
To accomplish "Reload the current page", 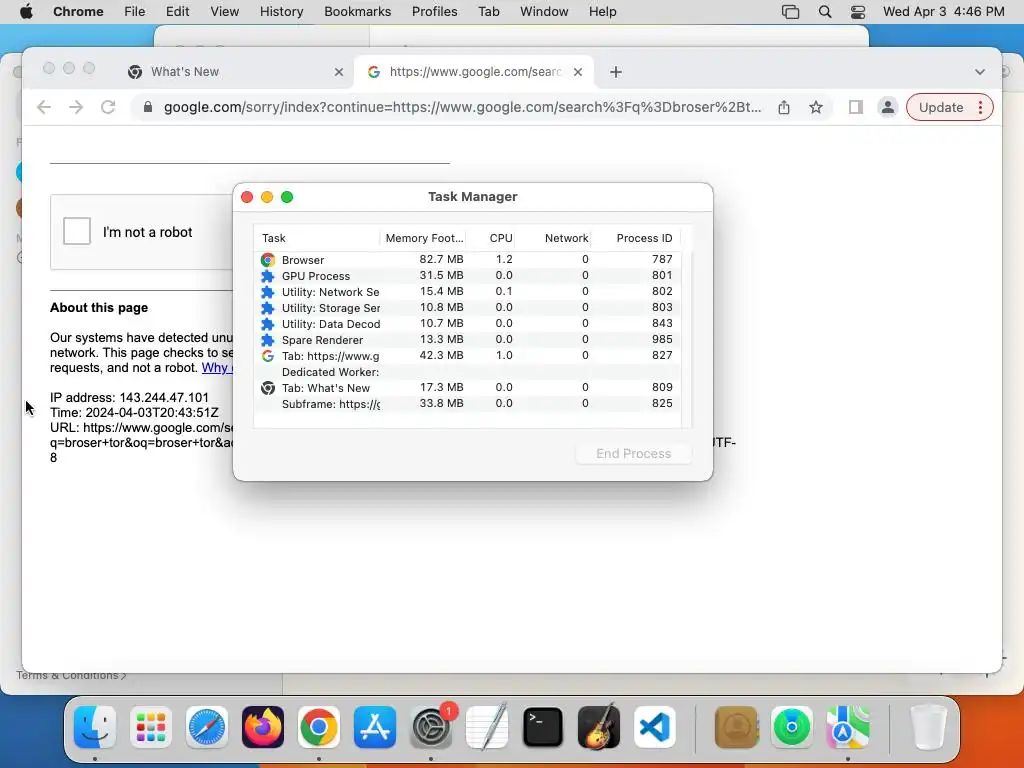I will pos(108,107).
